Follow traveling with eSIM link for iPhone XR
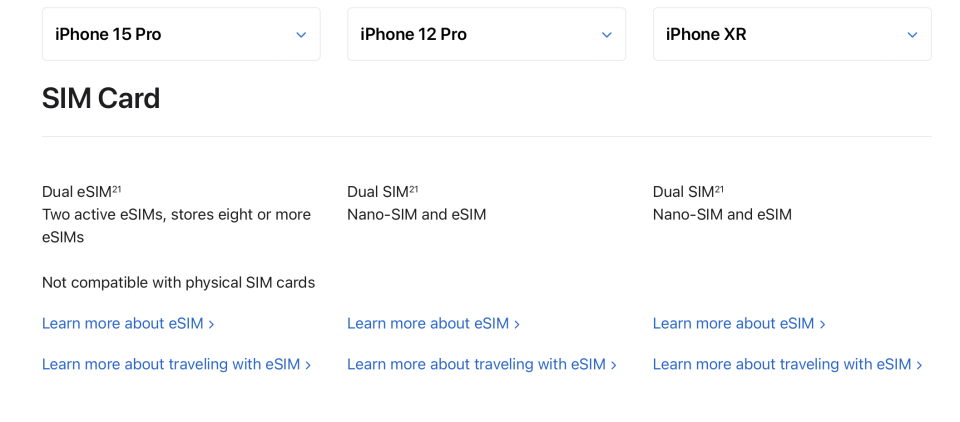960x422 pixels. point(787,364)
